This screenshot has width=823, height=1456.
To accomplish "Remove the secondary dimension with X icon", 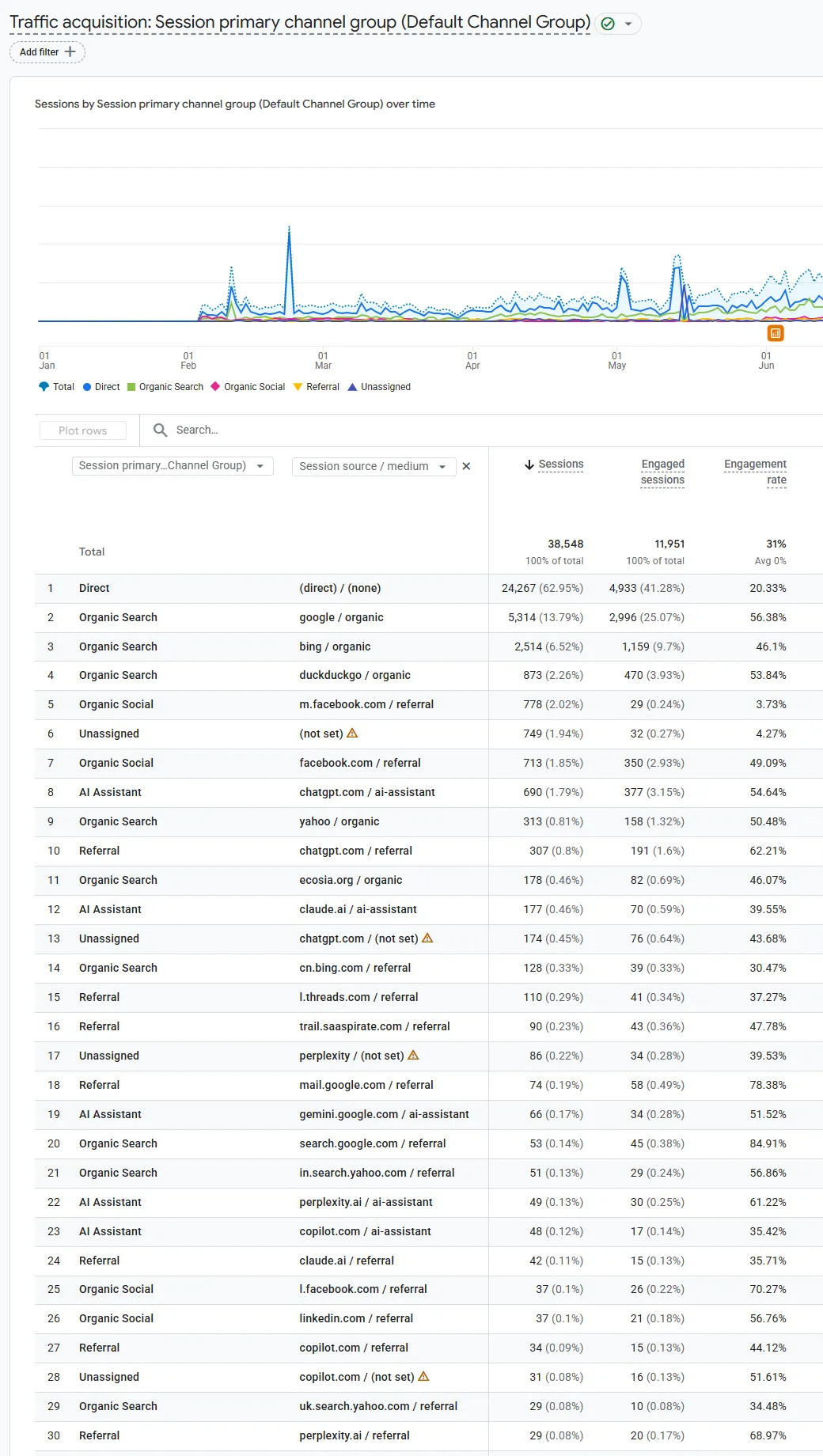I will pyautogui.click(x=467, y=466).
